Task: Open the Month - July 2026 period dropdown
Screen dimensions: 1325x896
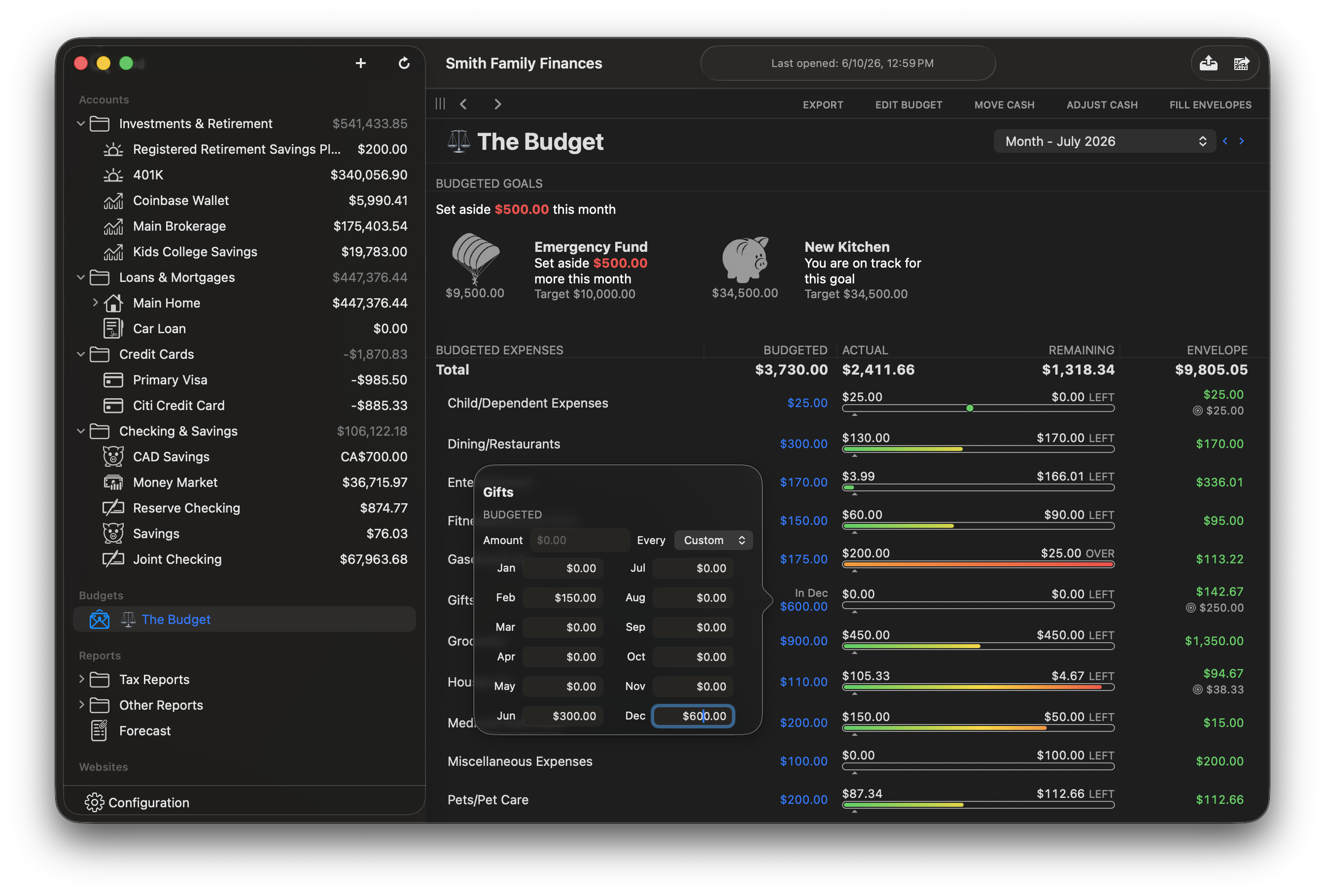Action: (x=1104, y=141)
